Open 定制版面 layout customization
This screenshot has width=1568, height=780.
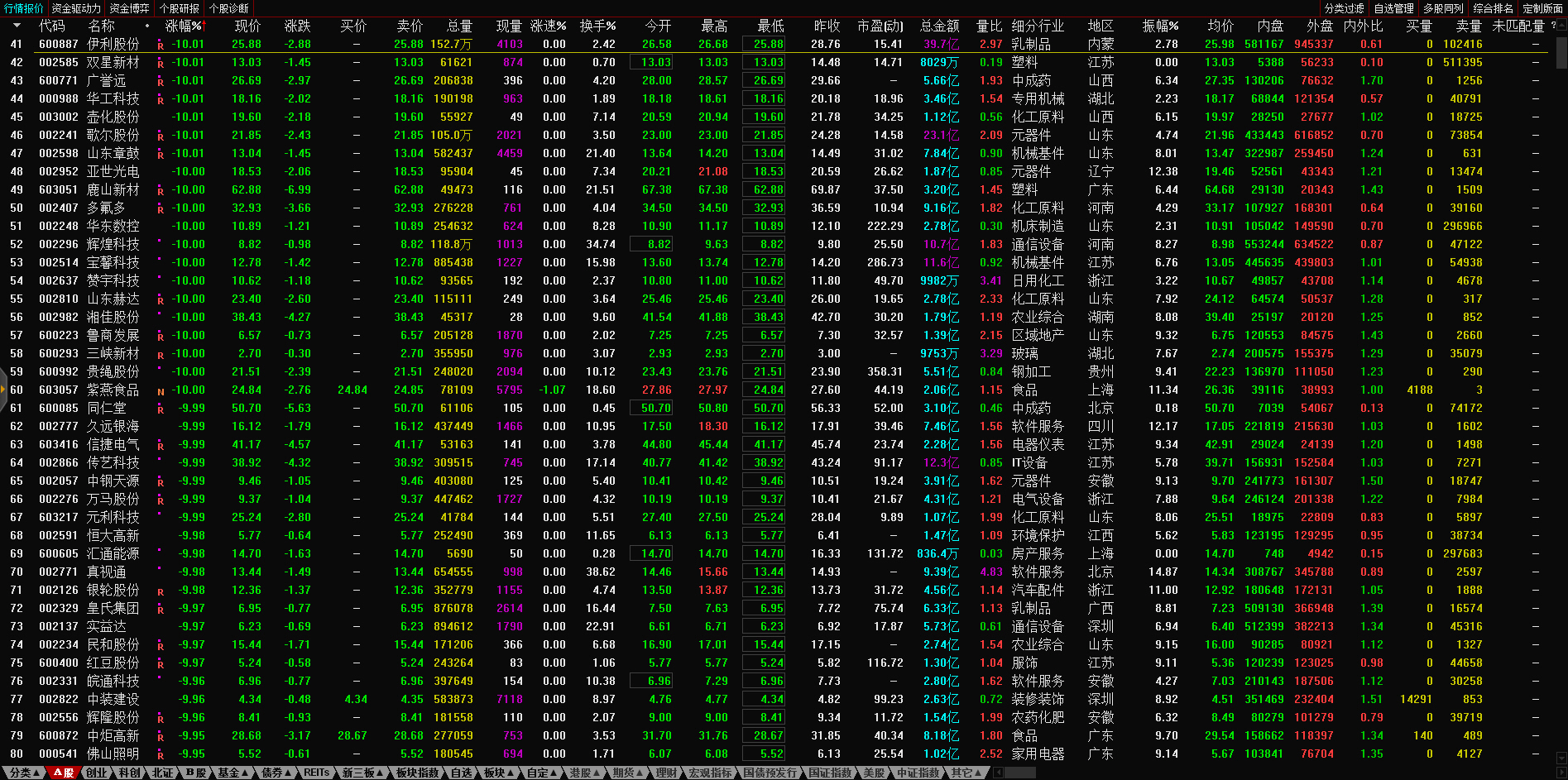click(1542, 8)
